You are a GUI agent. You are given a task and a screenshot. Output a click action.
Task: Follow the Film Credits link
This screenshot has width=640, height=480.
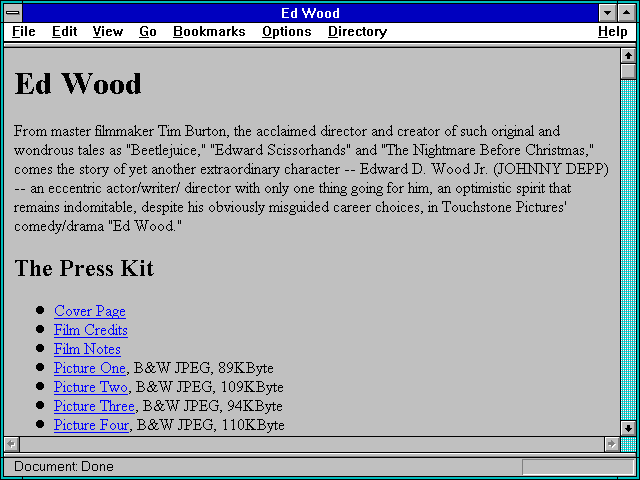click(91, 330)
